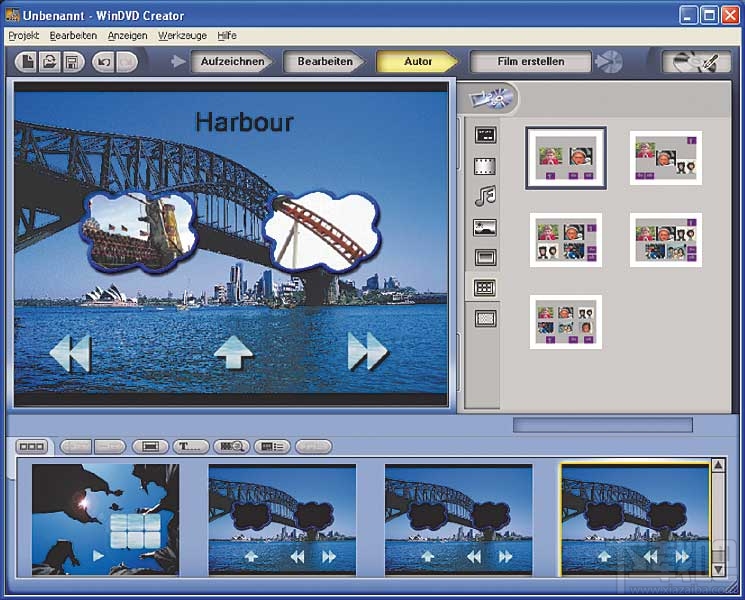Open the Werkzeuge menu
This screenshot has width=745, height=600.
coord(182,36)
